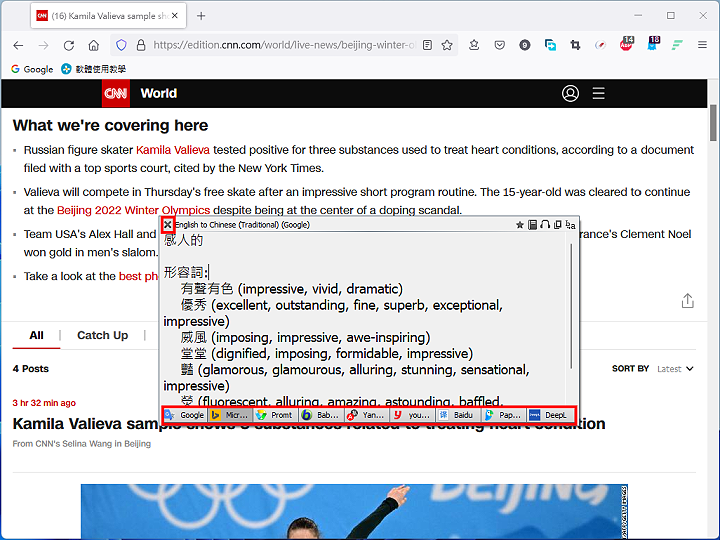Open the bookmarks tray star icon in the toolbar

(x=474, y=45)
